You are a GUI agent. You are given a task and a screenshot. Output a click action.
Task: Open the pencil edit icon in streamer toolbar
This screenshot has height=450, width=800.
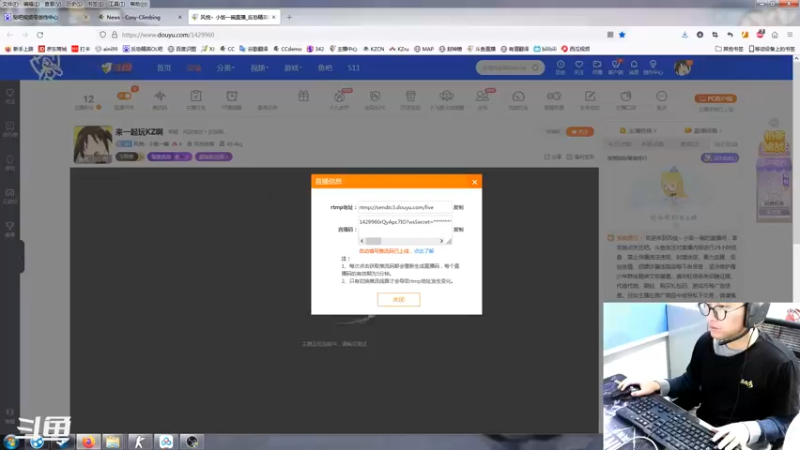coord(590,96)
